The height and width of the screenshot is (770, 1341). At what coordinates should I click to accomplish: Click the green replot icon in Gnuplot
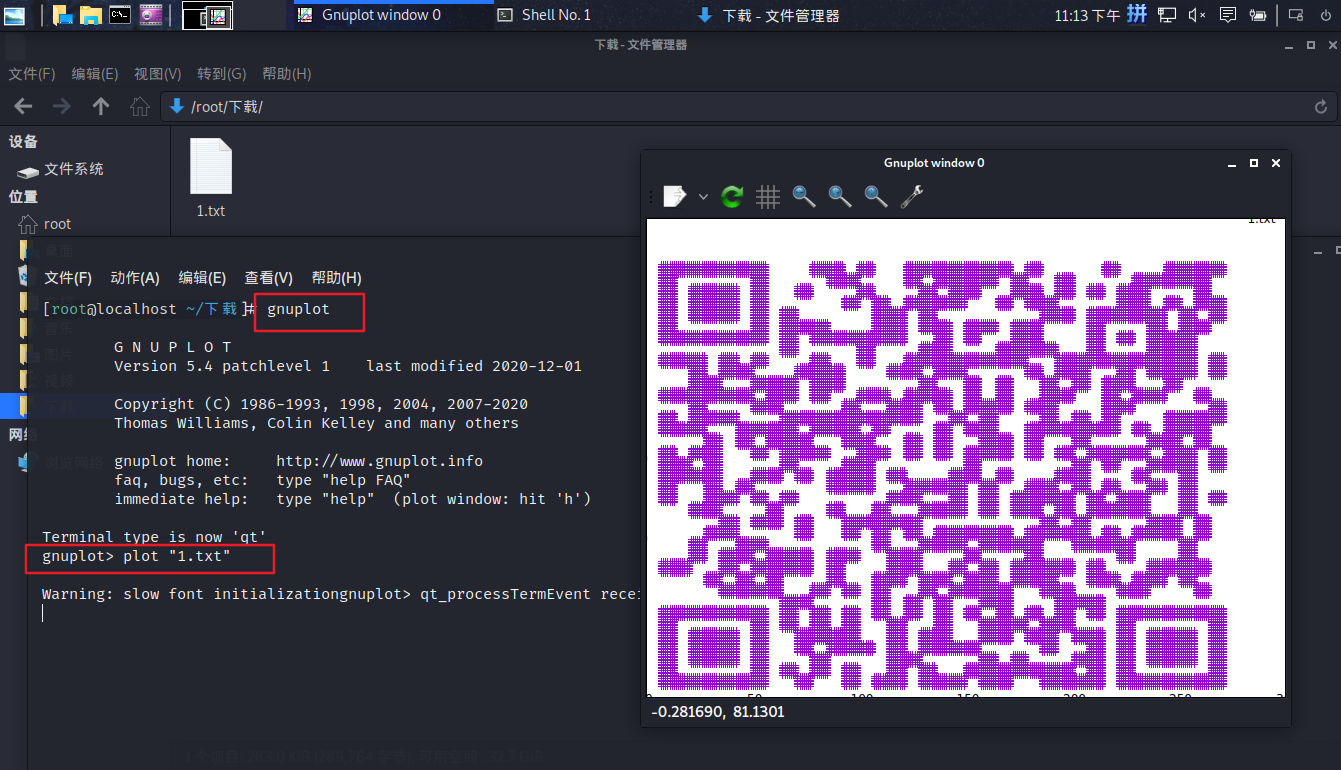click(732, 197)
